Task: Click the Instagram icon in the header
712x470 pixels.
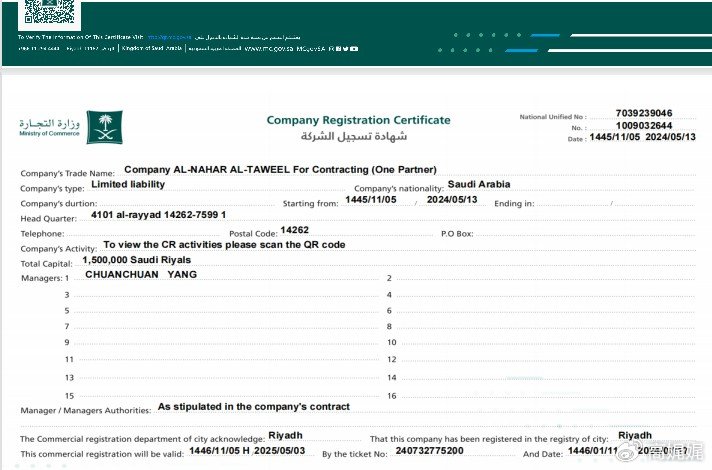Action: 338,49
